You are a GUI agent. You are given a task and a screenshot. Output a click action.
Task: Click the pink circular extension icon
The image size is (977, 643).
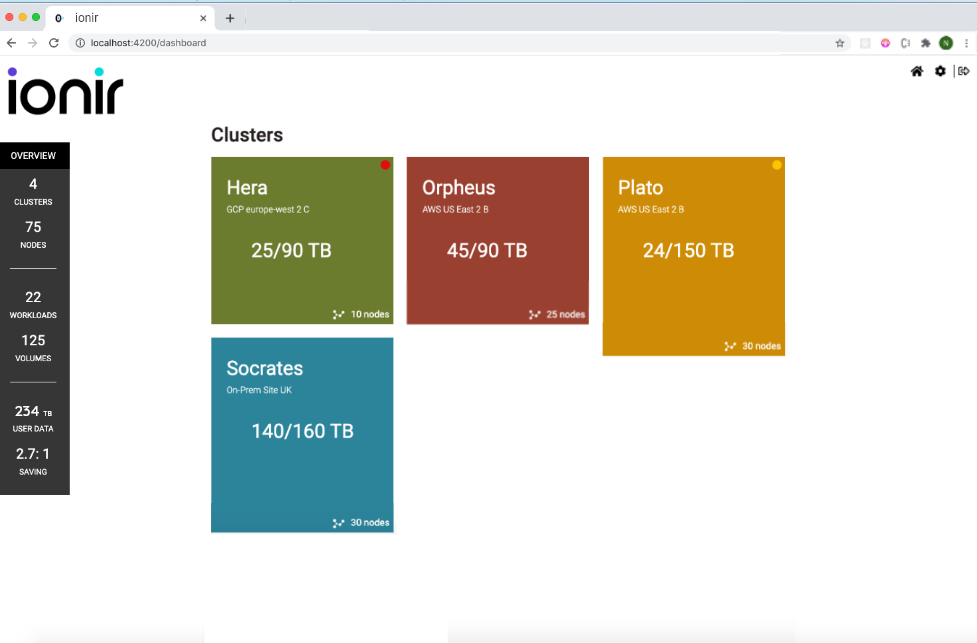(885, 43)
